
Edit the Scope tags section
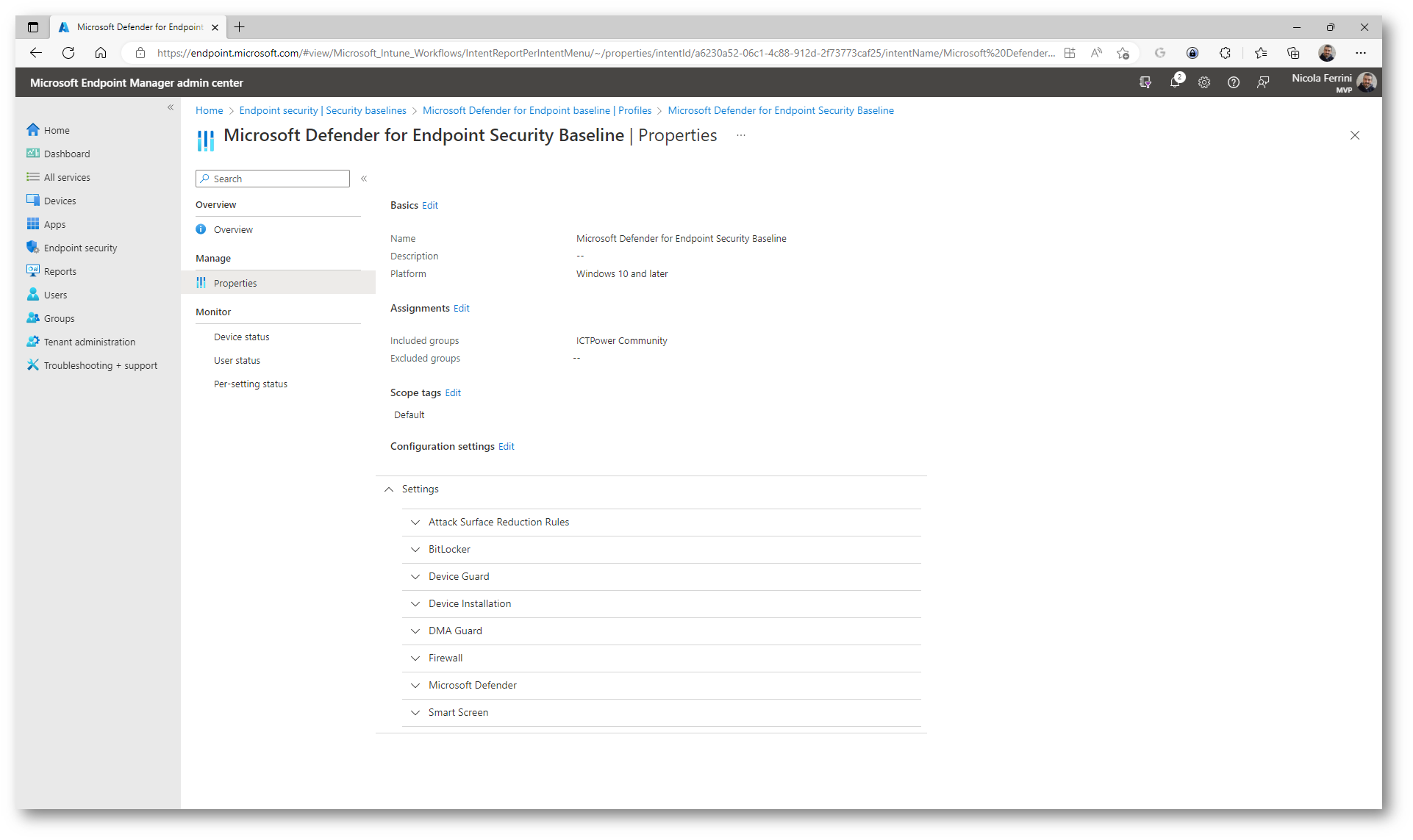[x=453, y=393]
